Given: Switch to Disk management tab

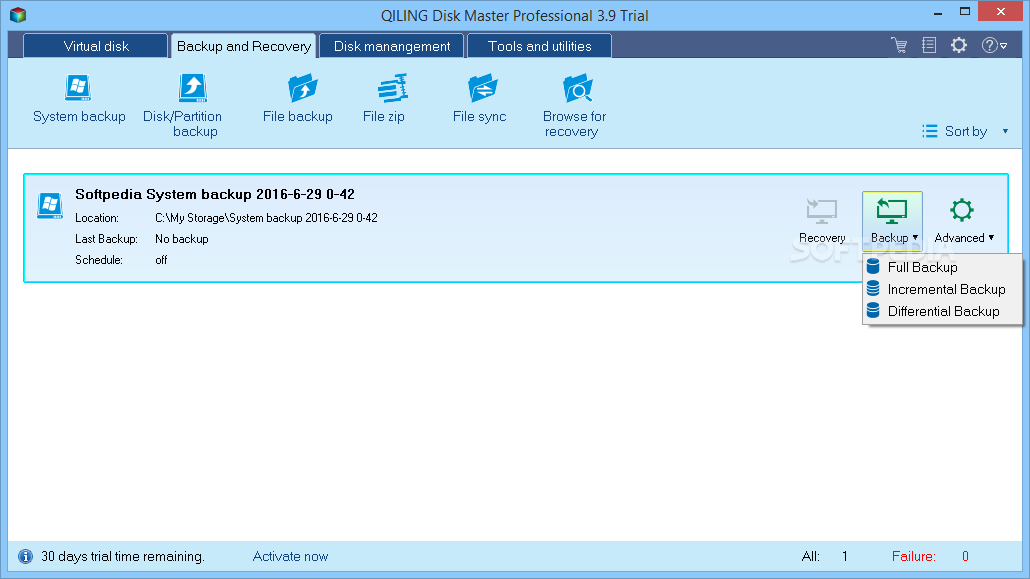Looking at the screenshot, I should click(392, 46).
